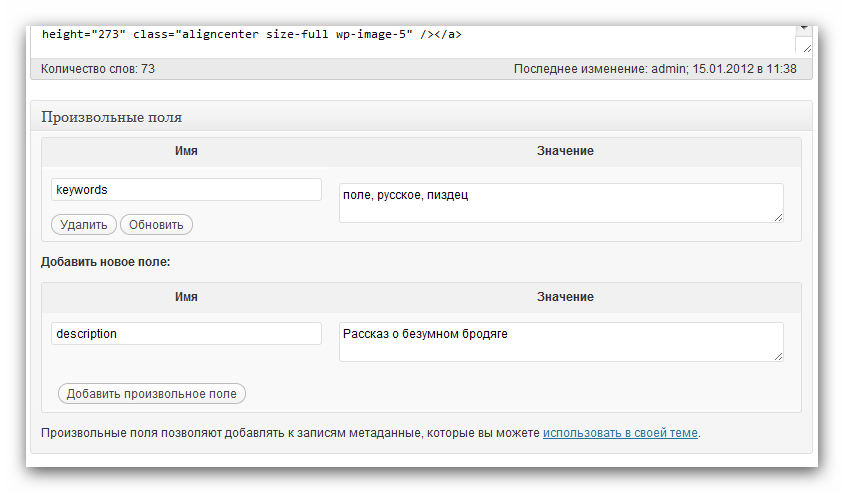844x493 pixels.
Task: Click the Удалить button under keywords
Action: coord(83,224)
